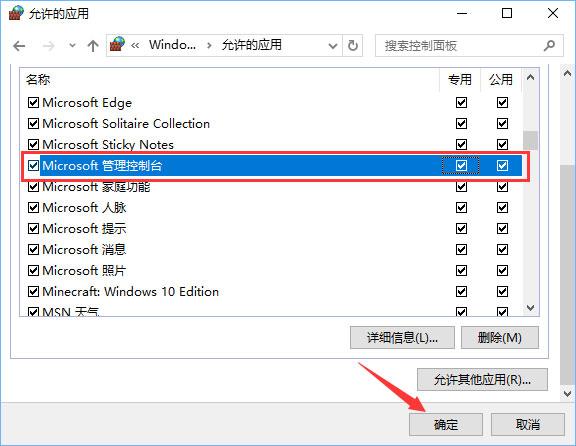Screen dimensions: 576x446
Task: Click 允许其他应用(R)... button
Action: pyautogui.click(x=482, y=380)
